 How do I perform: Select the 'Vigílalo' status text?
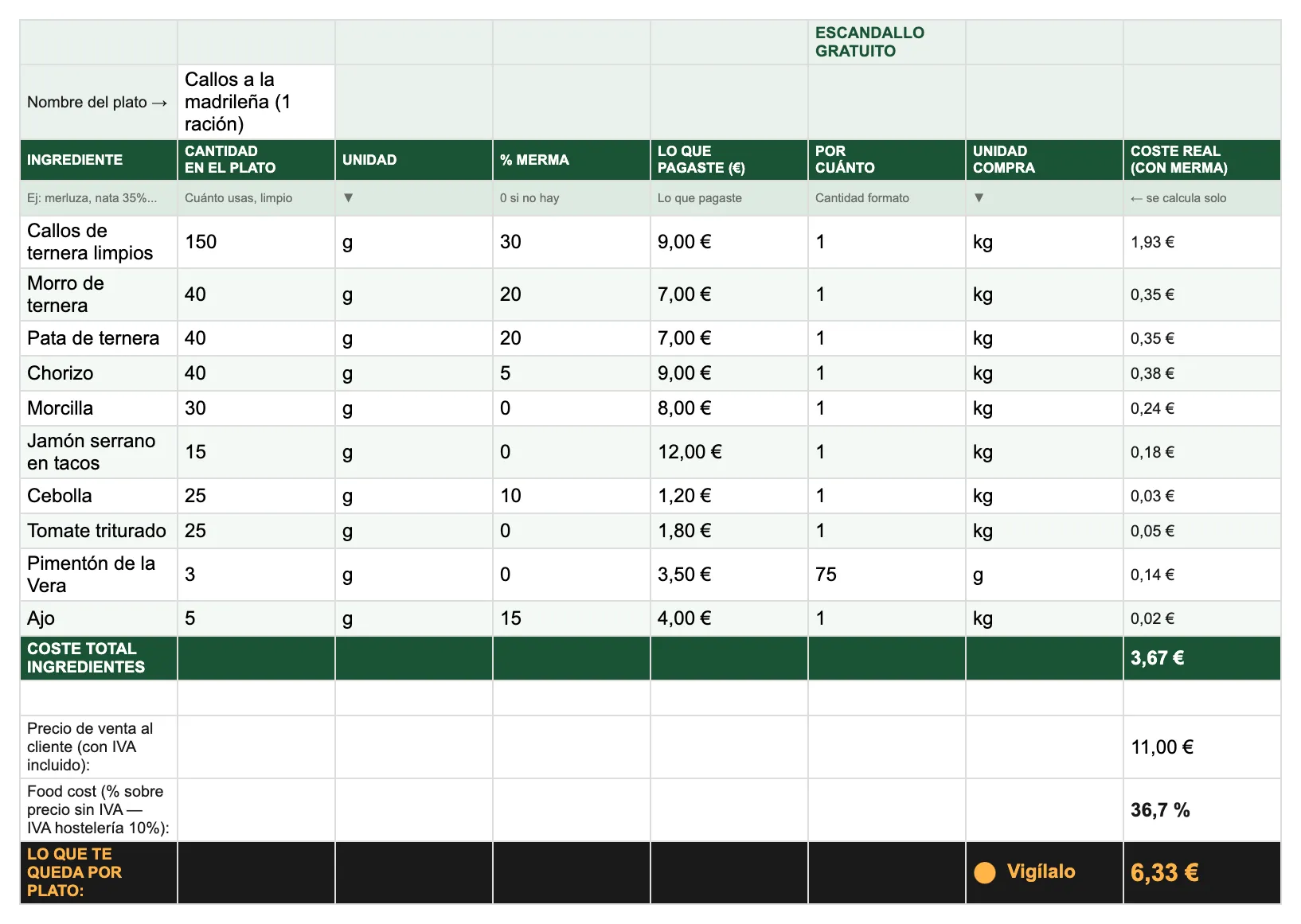pos(1041,871)
